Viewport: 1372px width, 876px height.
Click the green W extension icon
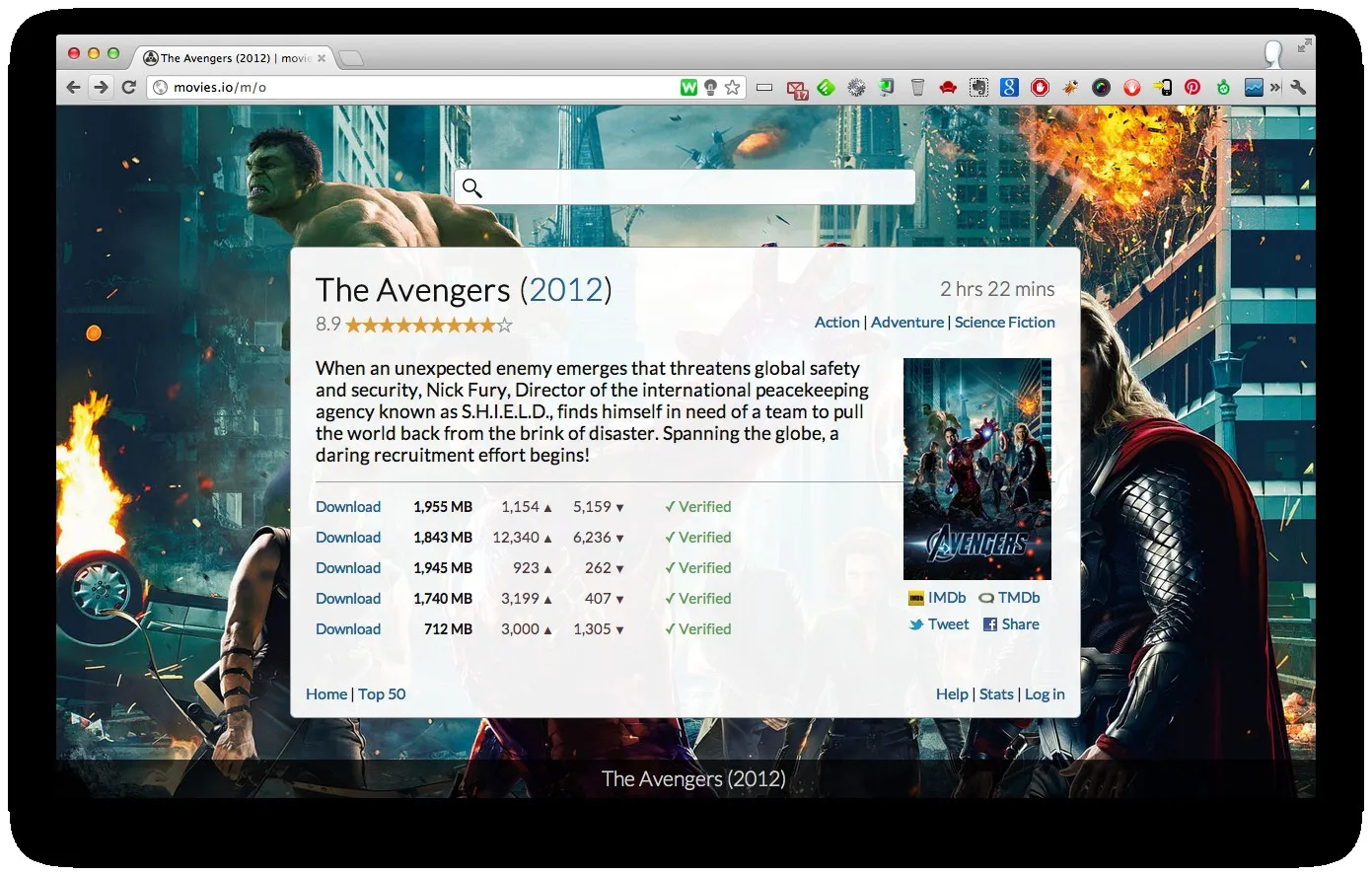(x=688, y=87)
